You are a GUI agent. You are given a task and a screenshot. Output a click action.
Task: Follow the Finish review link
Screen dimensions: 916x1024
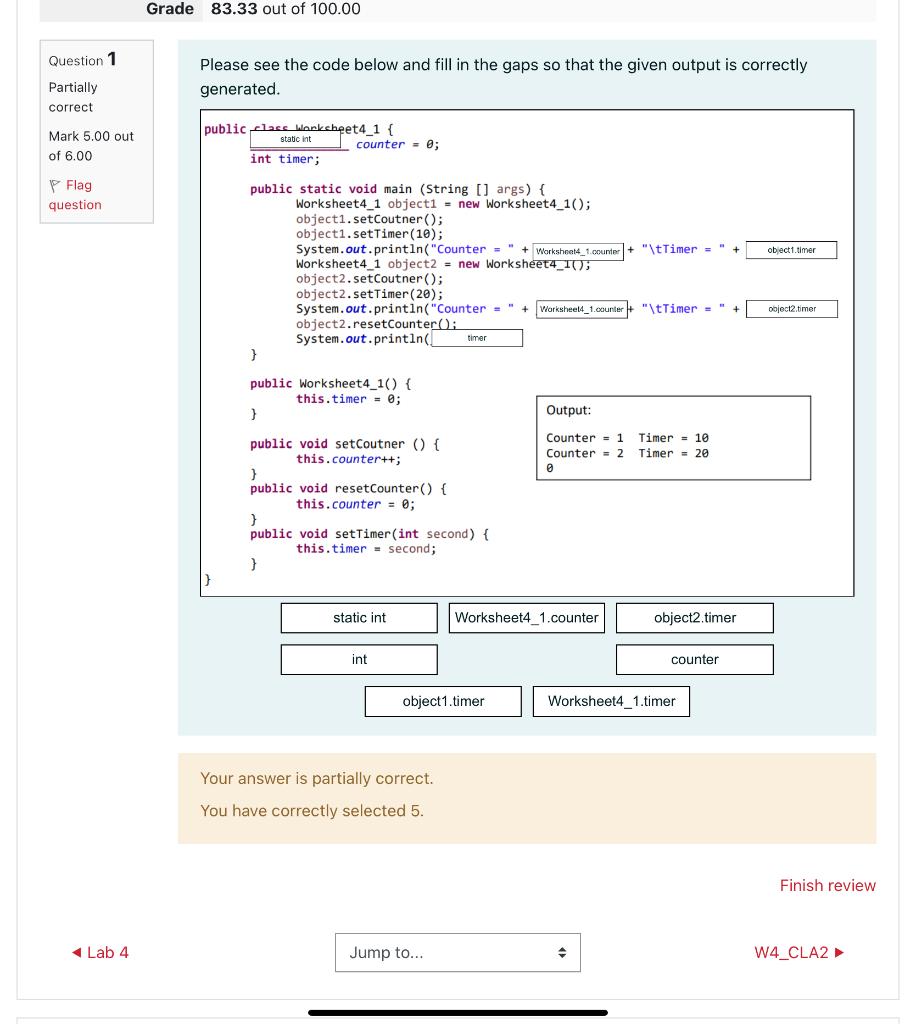pos(828,885)
